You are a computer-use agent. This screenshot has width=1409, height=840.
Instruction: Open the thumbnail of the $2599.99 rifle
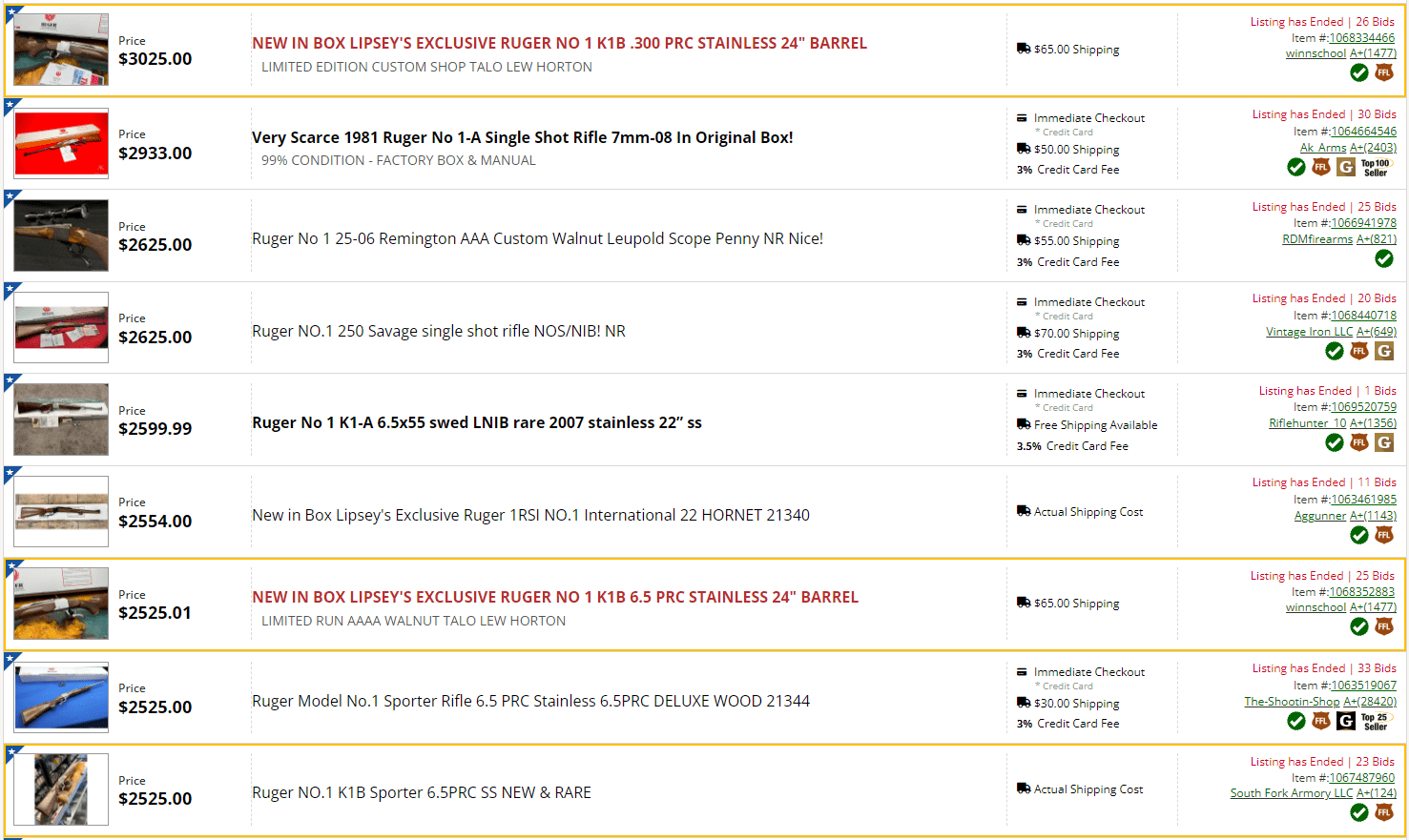(61, 420)
